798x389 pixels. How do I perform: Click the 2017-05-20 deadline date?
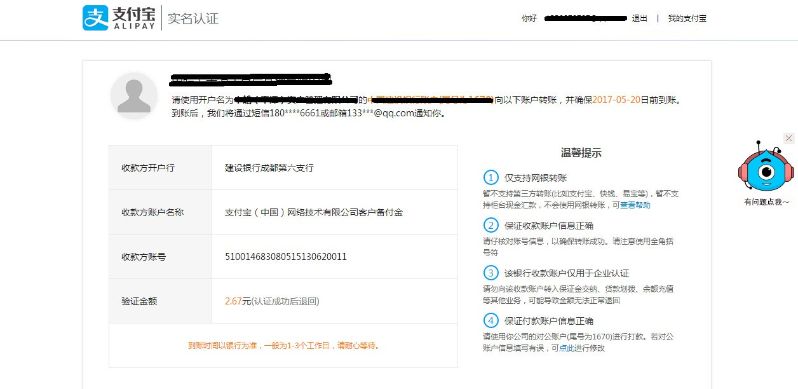pos(616,100)
